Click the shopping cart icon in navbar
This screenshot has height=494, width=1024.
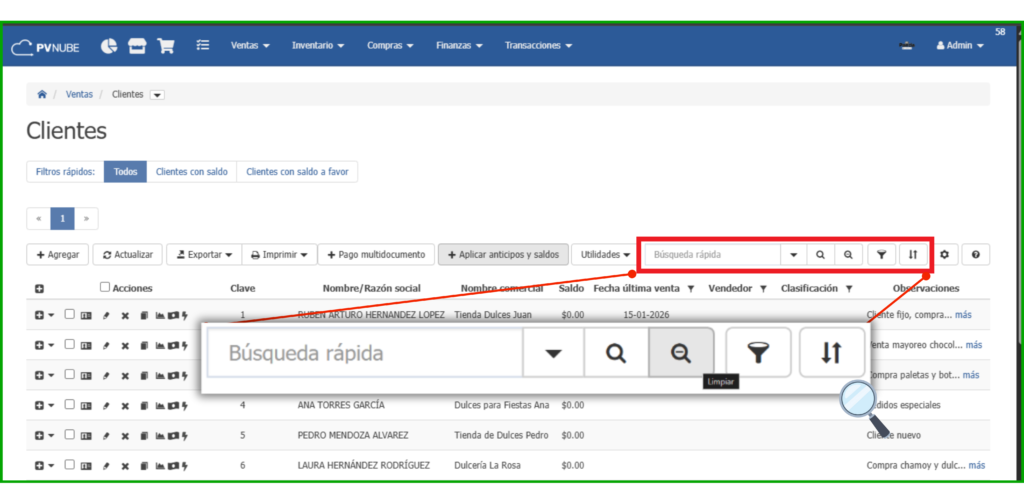(165, 46)
